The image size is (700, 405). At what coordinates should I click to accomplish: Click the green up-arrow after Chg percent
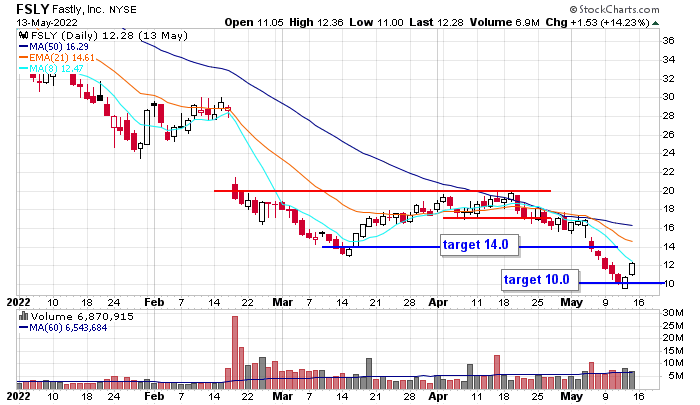655,23
